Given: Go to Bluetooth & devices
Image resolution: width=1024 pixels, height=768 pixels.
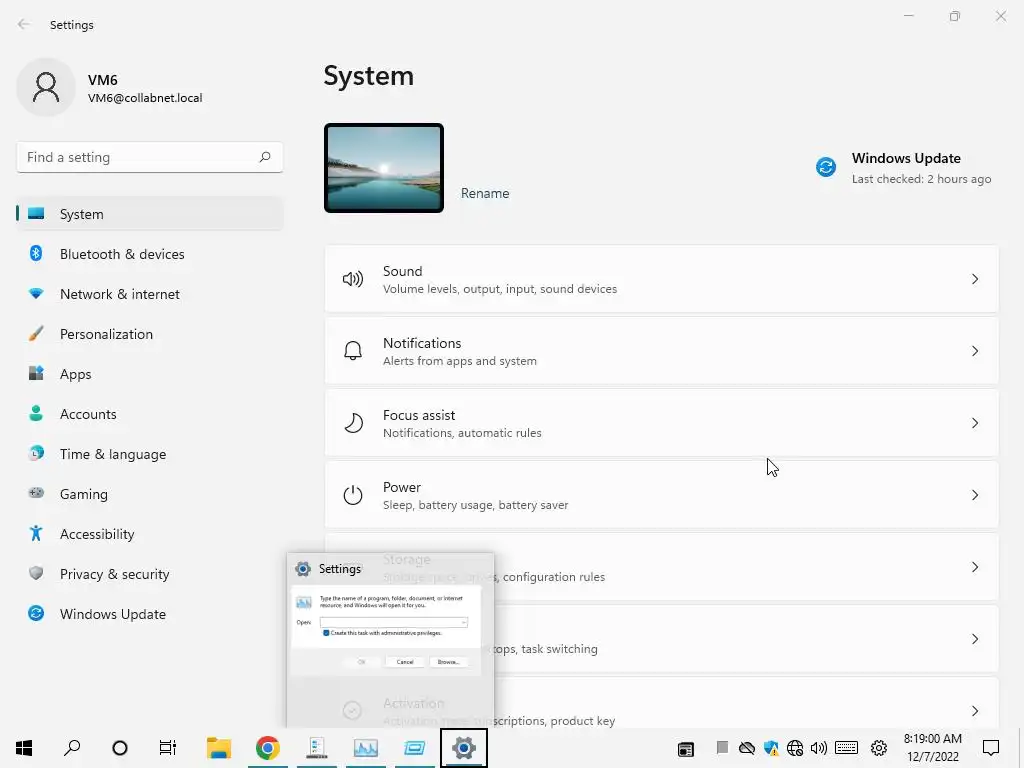Looking at the screenshot, I should click(150, 254).
